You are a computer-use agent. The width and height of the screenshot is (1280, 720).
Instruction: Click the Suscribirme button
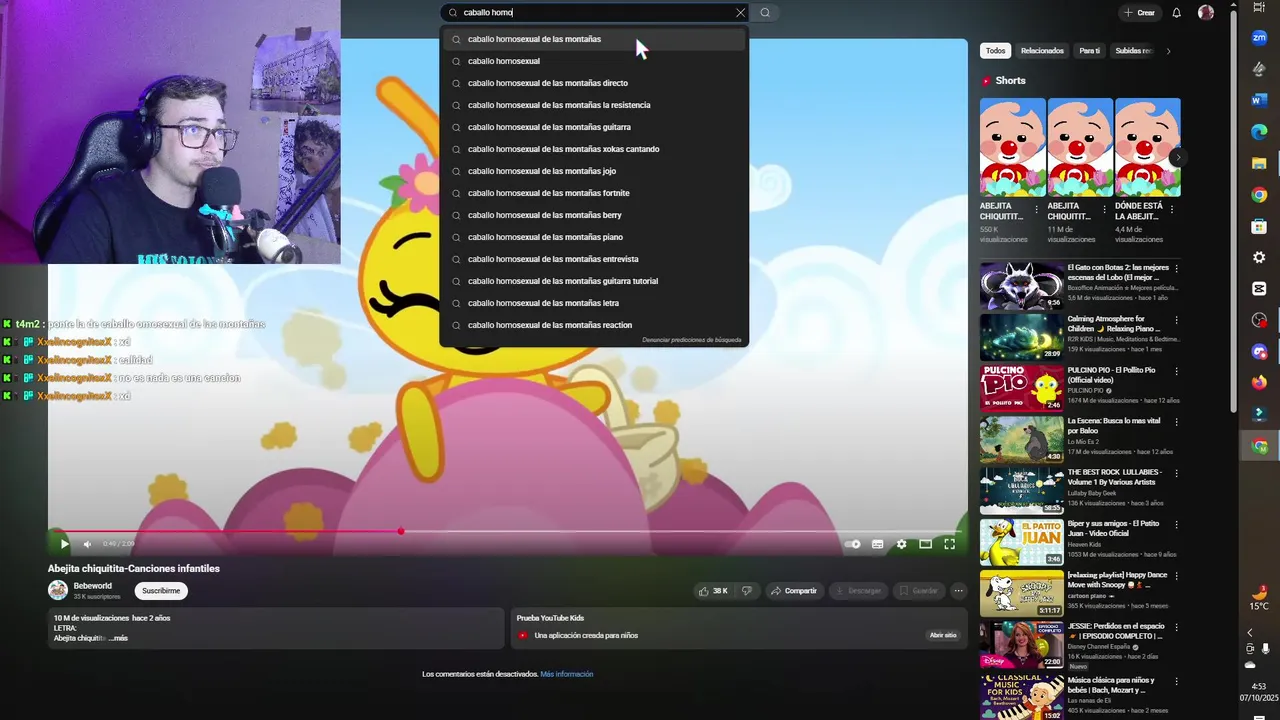click(161, 591)
